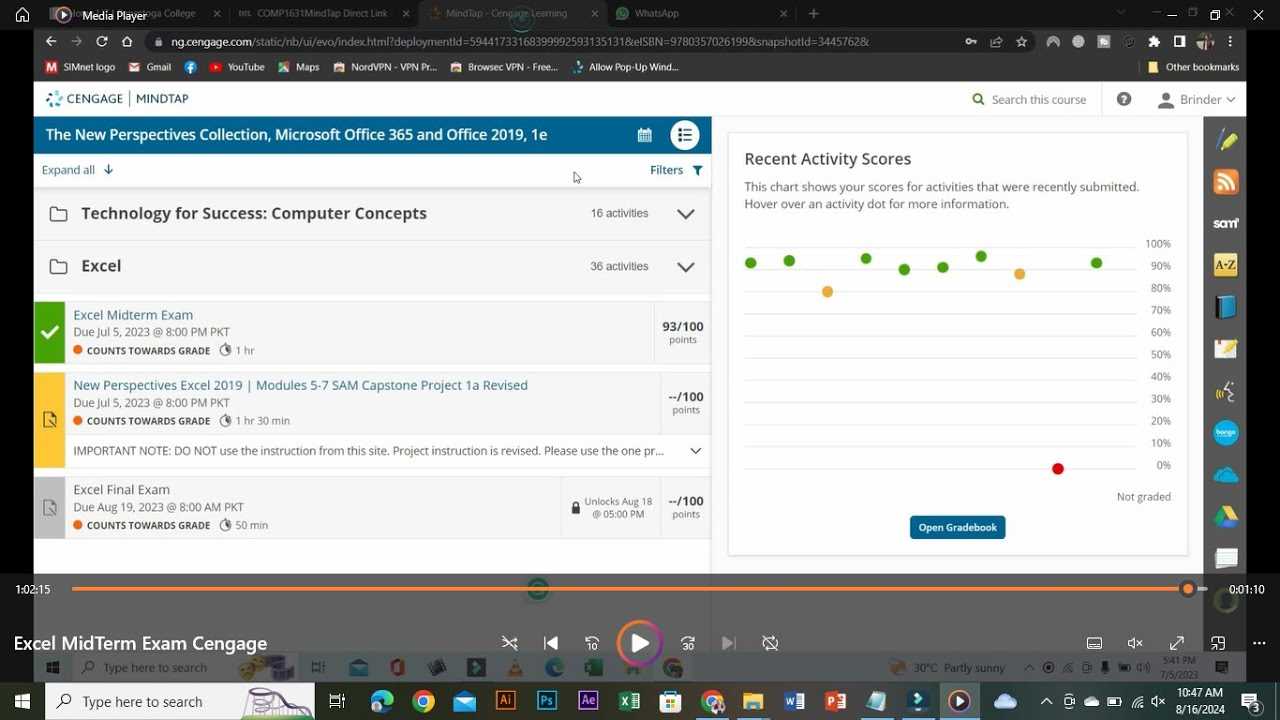Go to the previous track
The width and height of the screenshot is (1280, 720).
551,643
